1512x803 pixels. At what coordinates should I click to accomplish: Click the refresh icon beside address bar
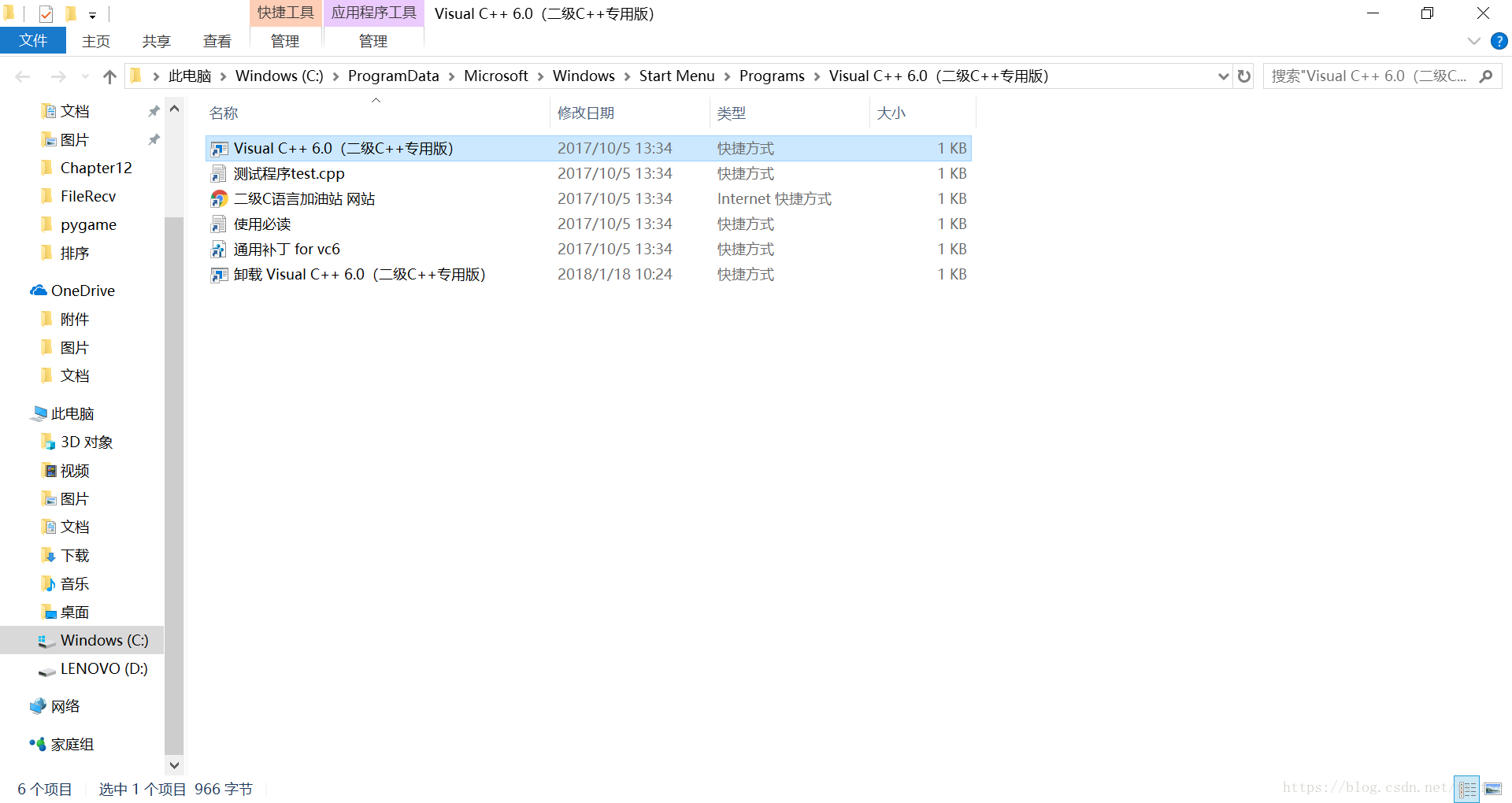coord(1244,76)
